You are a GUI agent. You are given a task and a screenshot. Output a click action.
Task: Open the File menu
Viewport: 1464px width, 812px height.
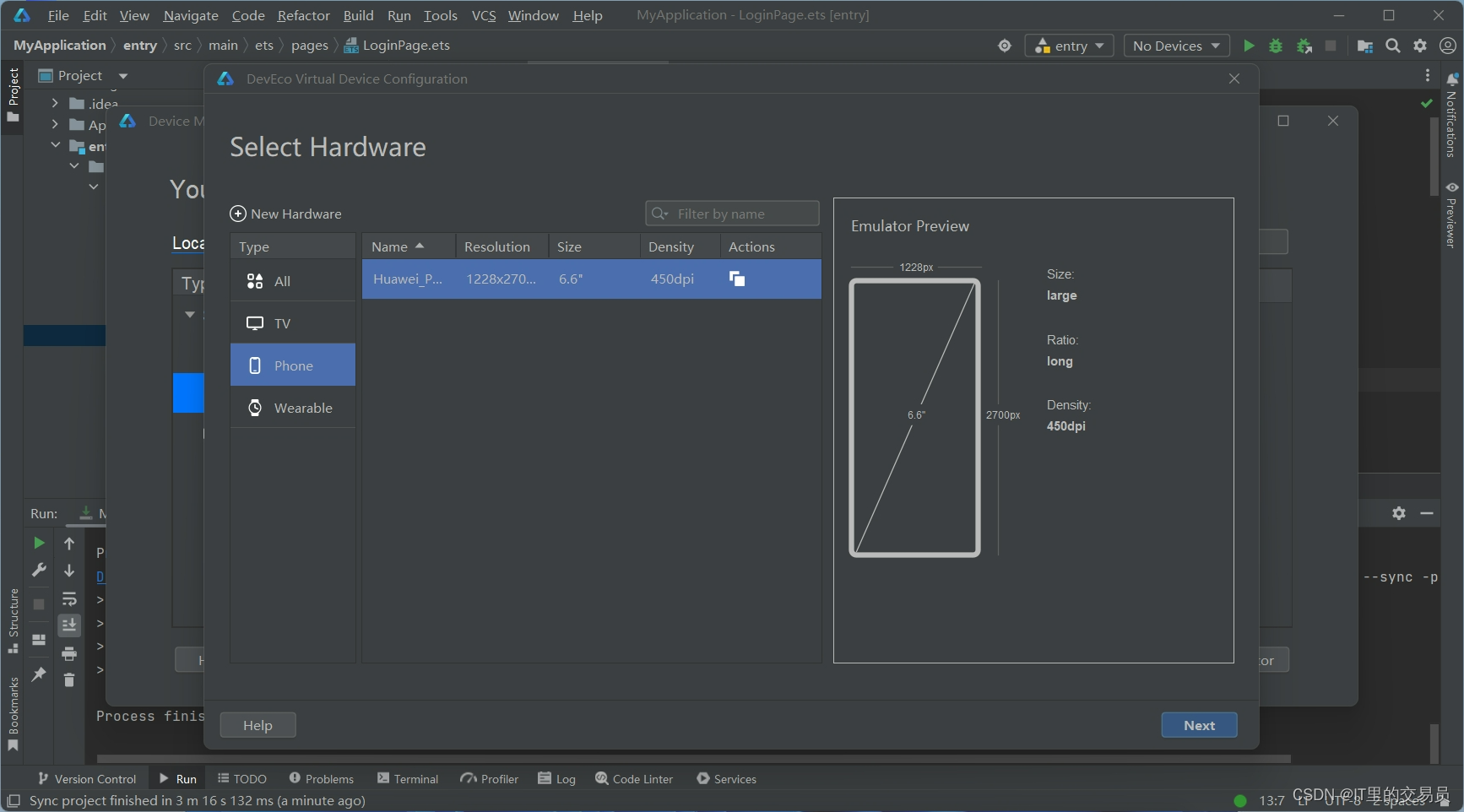[58, 15]
